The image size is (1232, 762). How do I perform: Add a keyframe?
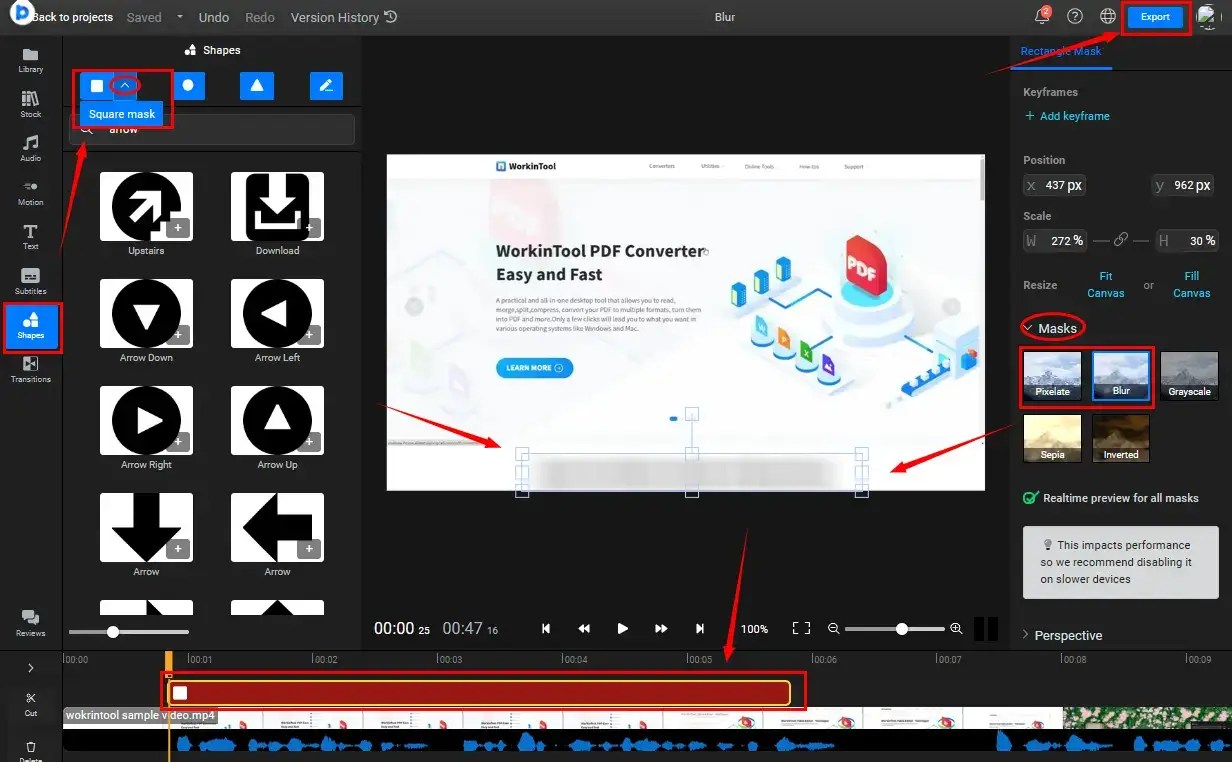1067,116
